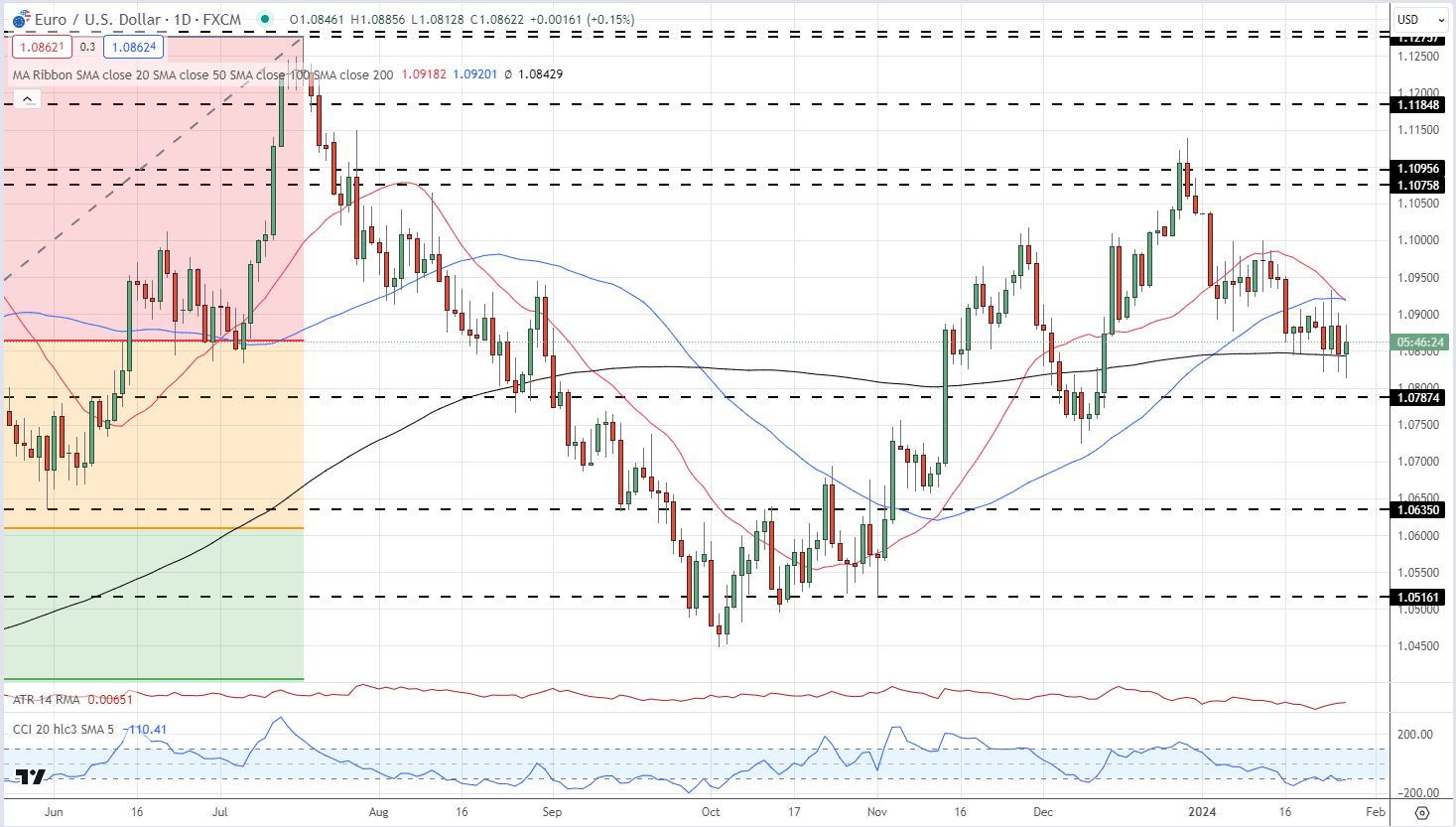Click the Jun label on time axis
This screenshot has height=827, width=1456.
(54, 811)
